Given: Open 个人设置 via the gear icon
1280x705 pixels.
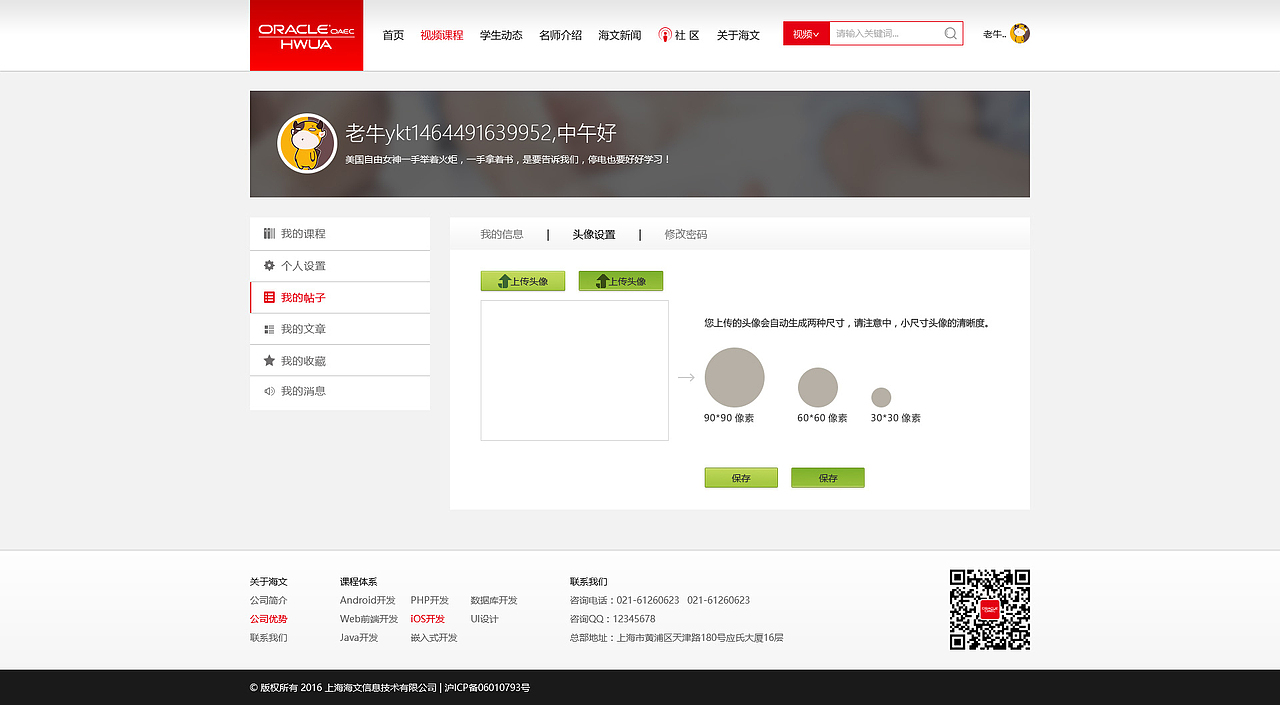Looking at the screenshot, I should (268, 265).
